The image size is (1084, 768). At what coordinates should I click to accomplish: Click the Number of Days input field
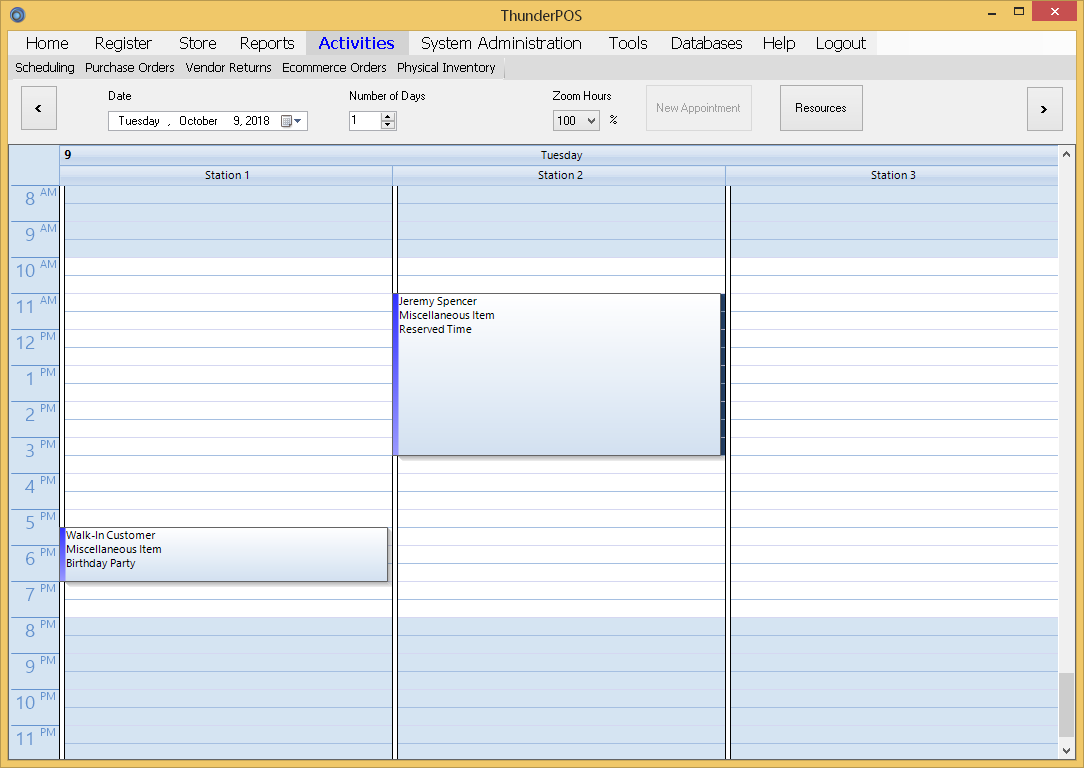pos(365,121)
